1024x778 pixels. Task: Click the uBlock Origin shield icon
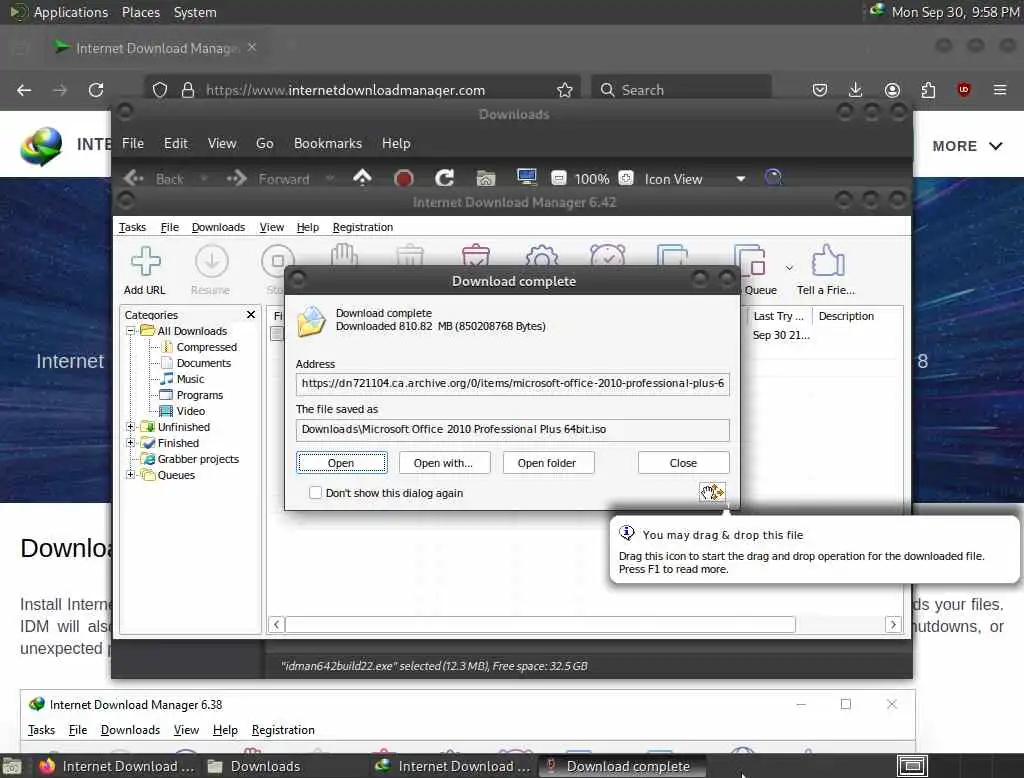(x=964, y=89)
